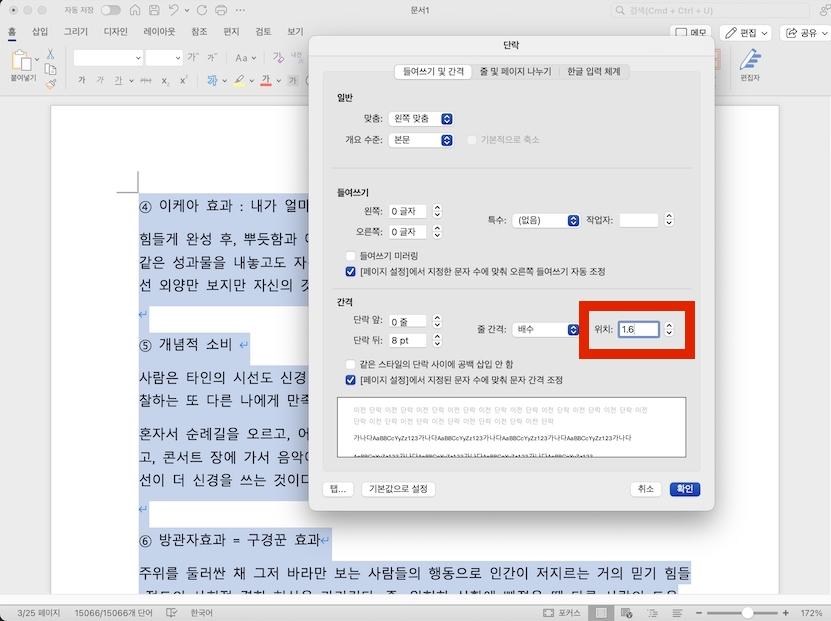Click the Save icon in title bar

coord(154,10)
